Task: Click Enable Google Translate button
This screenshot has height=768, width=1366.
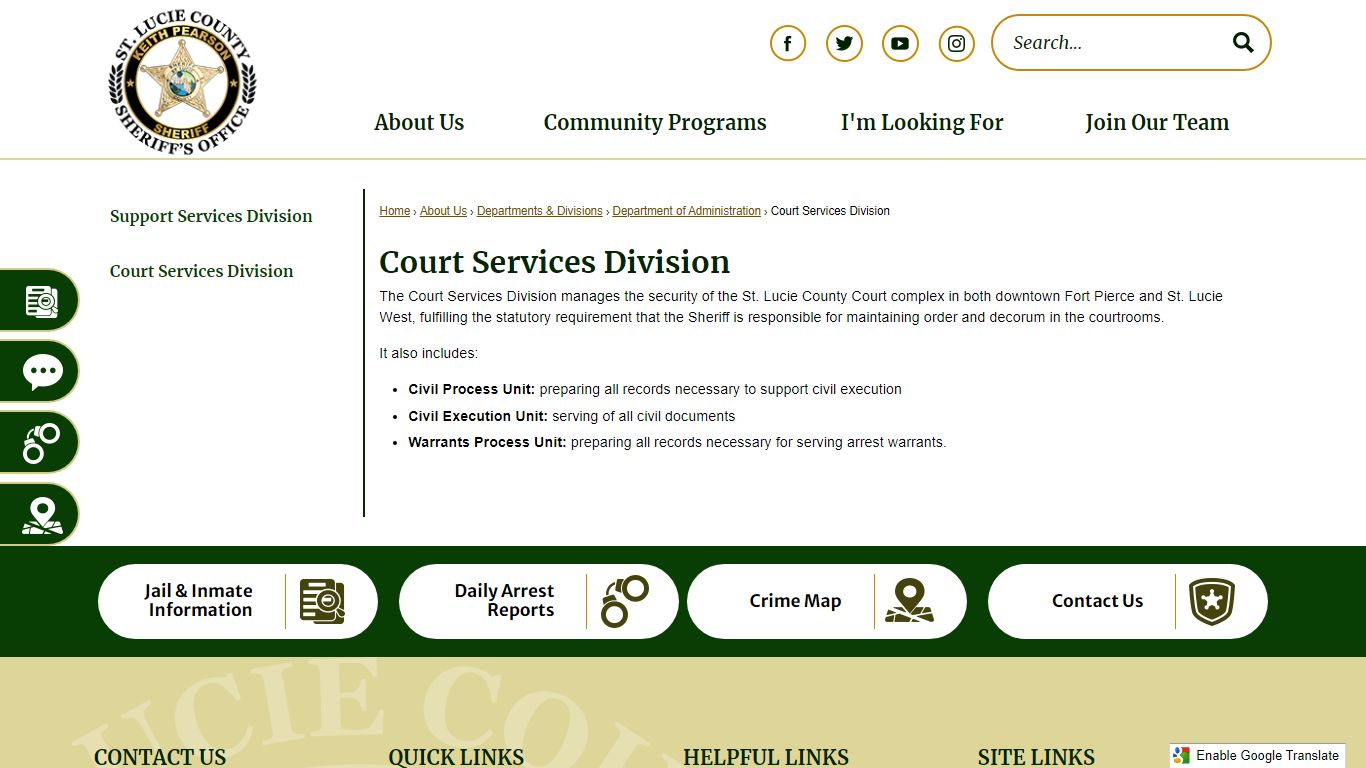Action: point(1258,756)
